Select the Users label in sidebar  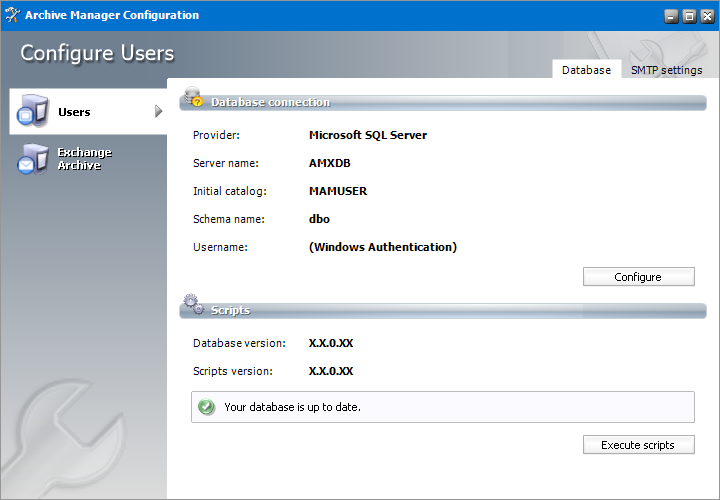74,112
